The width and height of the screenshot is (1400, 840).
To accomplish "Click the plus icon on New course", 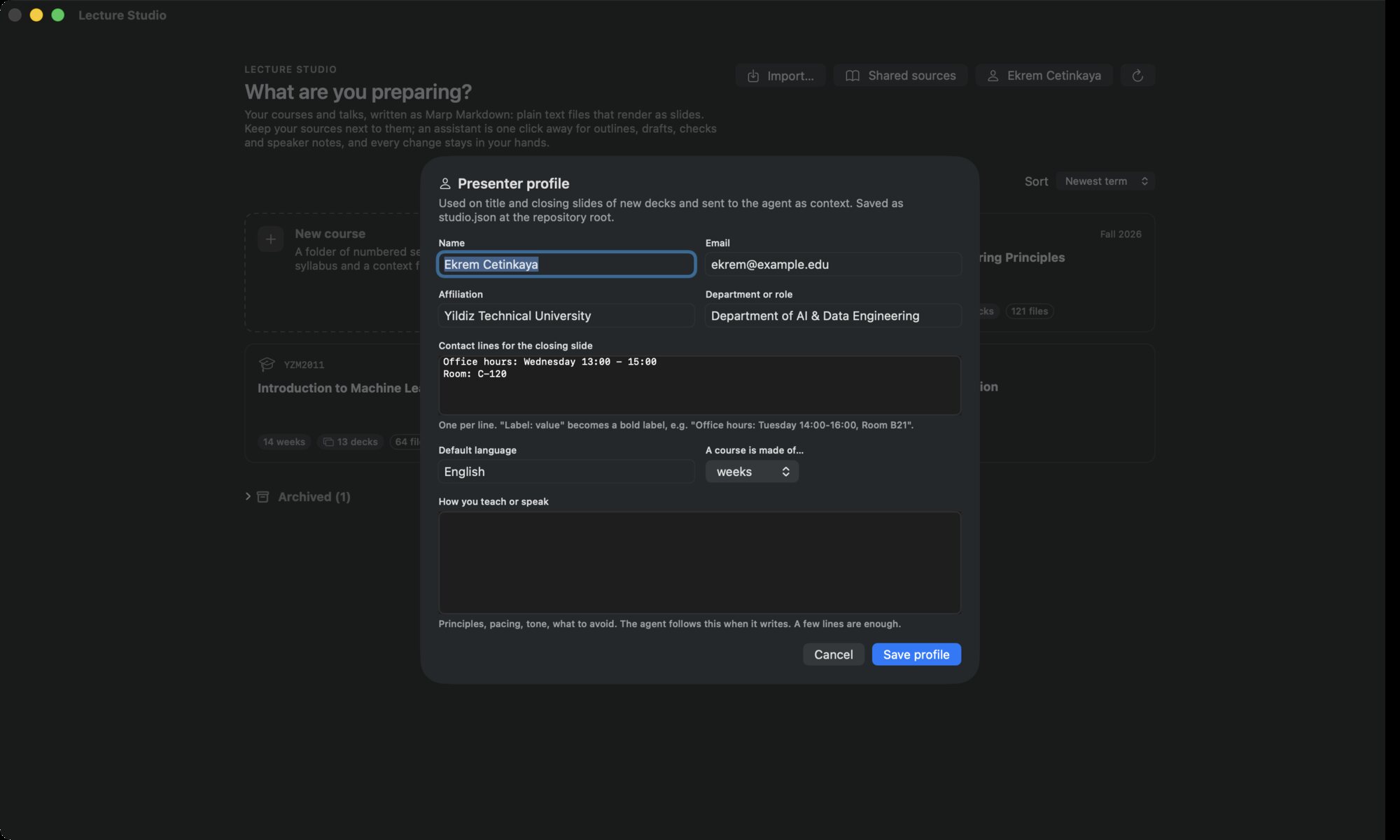I will (x=271, y=239).
